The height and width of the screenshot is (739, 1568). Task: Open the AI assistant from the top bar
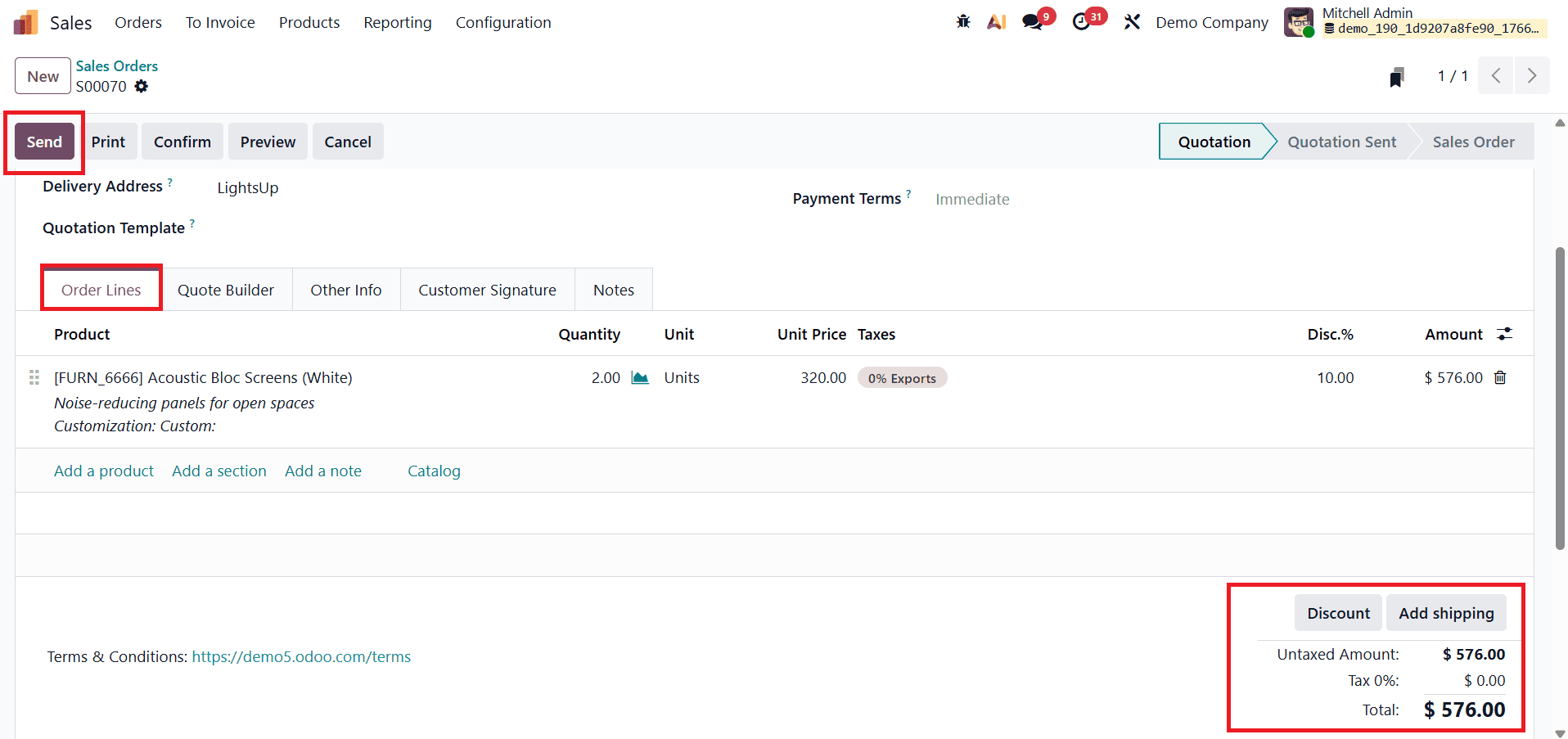click(x=996, y=21)
